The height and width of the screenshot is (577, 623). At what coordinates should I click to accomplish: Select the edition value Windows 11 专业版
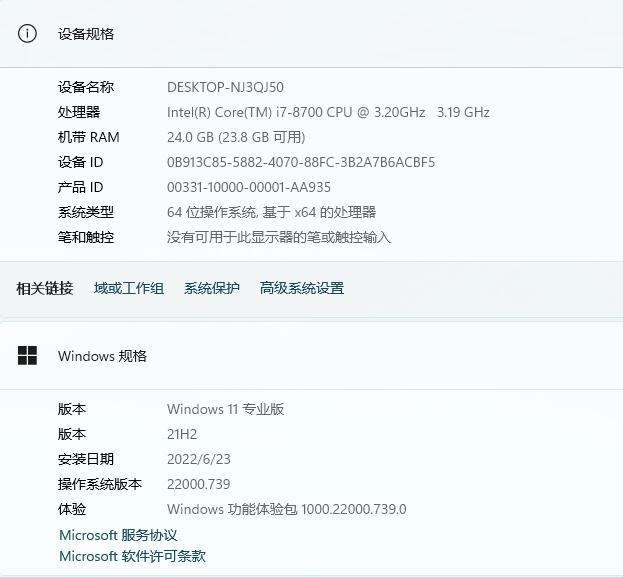(x=225, y=409)
